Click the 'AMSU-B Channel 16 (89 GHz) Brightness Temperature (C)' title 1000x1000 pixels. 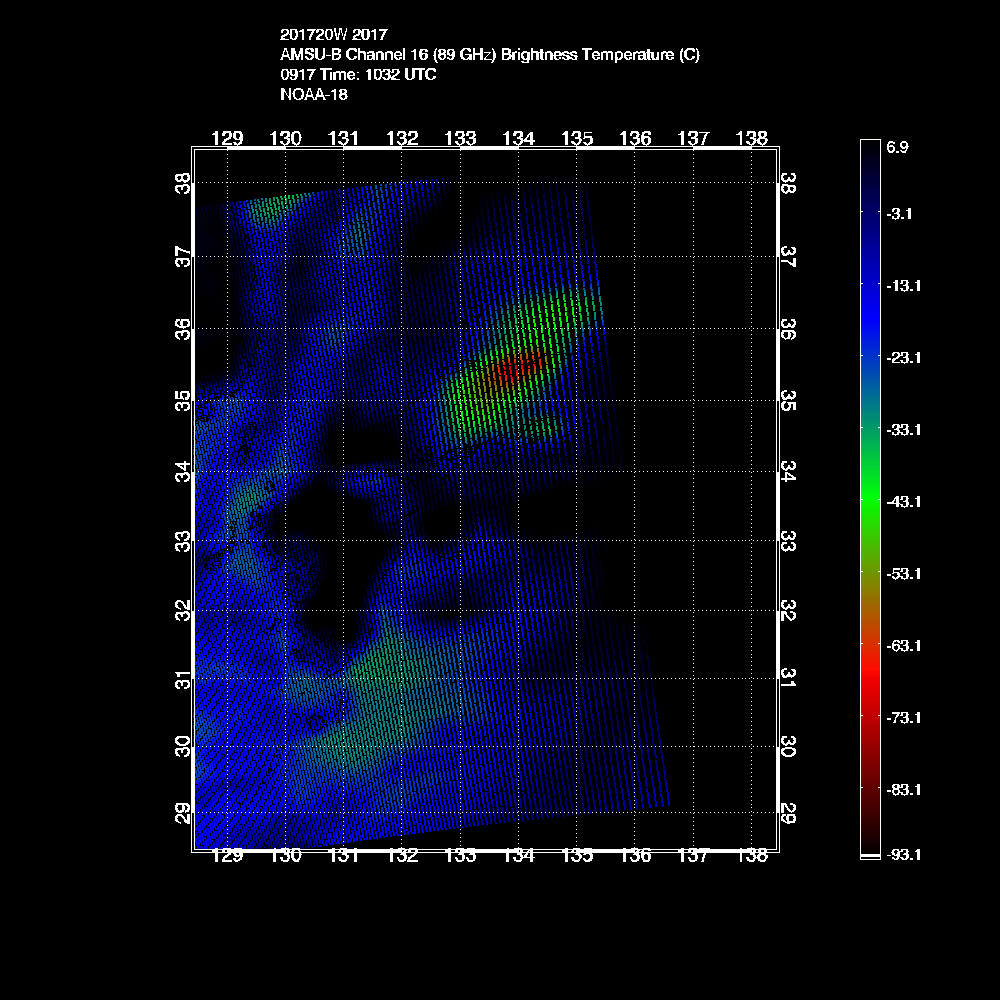(x=490, y=55)
